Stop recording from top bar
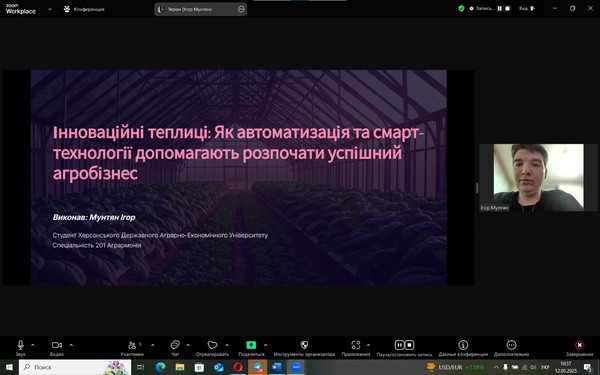Screen dimensions: 600x375 tap(508, 8)
